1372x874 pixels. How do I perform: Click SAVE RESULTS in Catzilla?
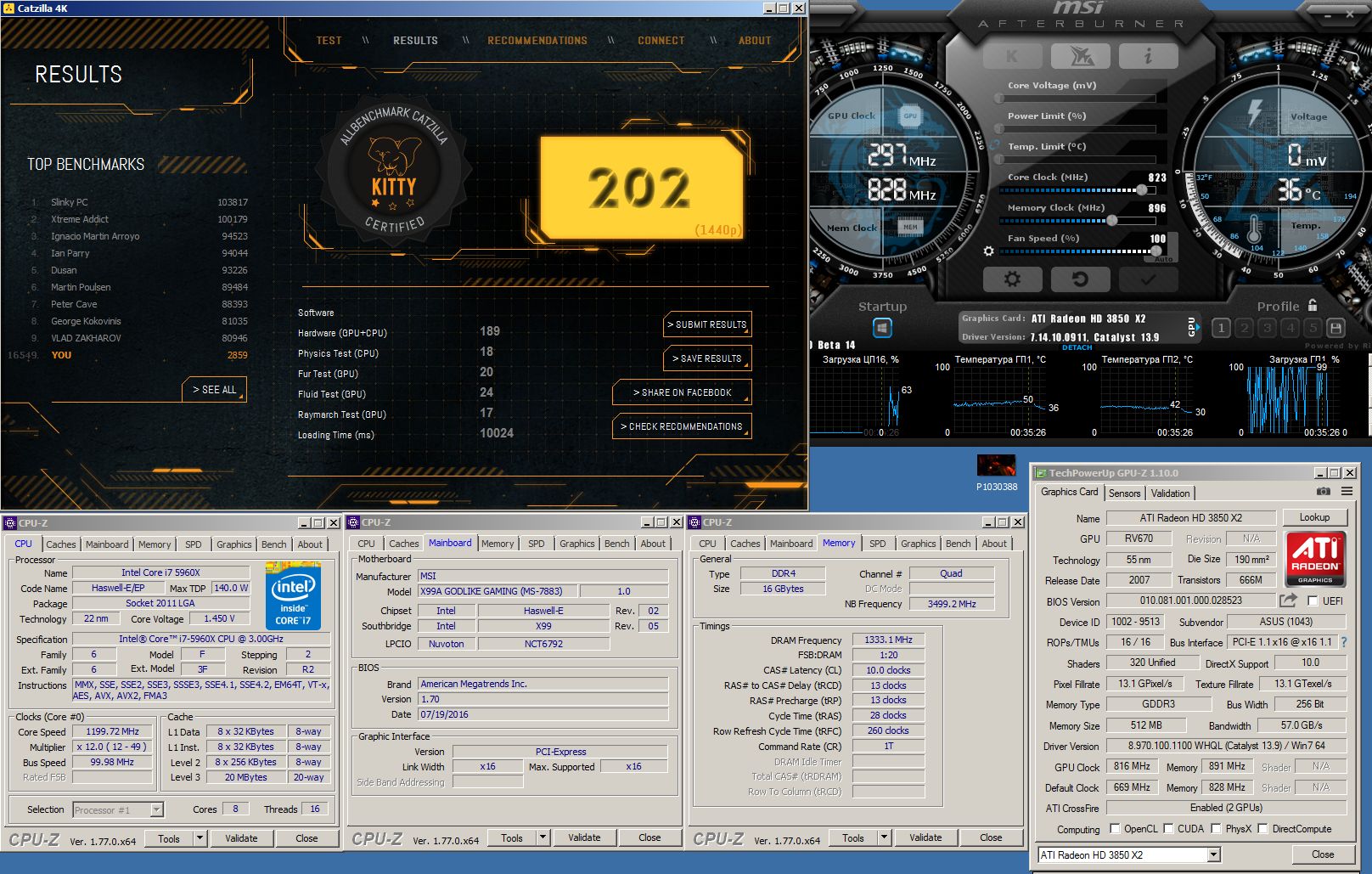click(x=707, y=358)
